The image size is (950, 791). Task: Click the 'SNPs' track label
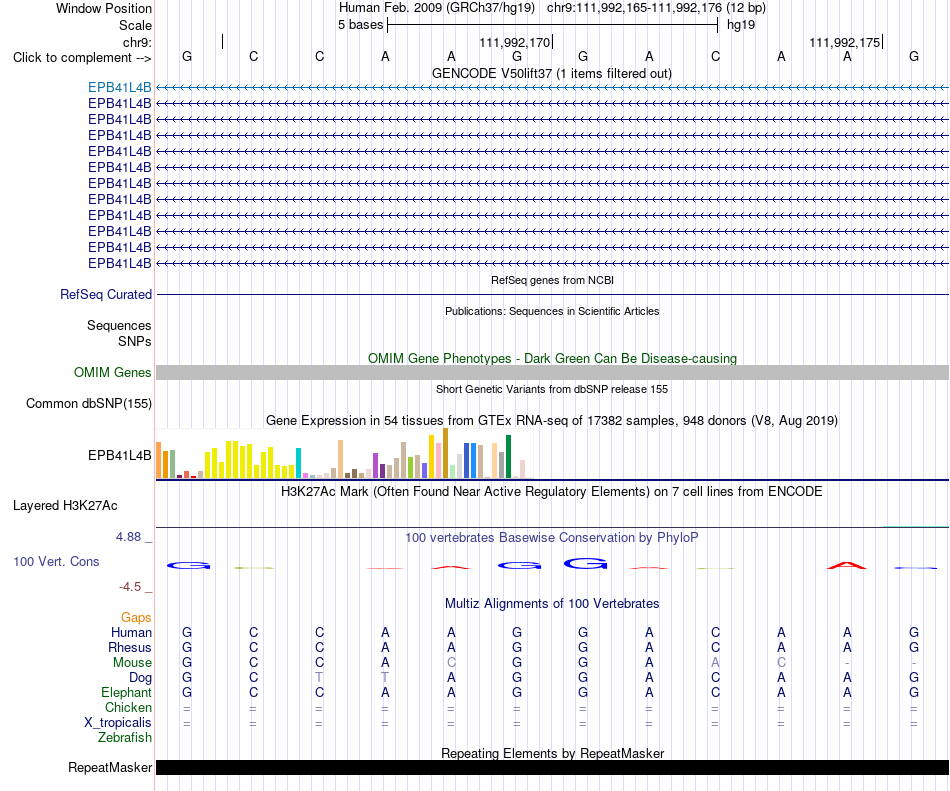[135, 342]
